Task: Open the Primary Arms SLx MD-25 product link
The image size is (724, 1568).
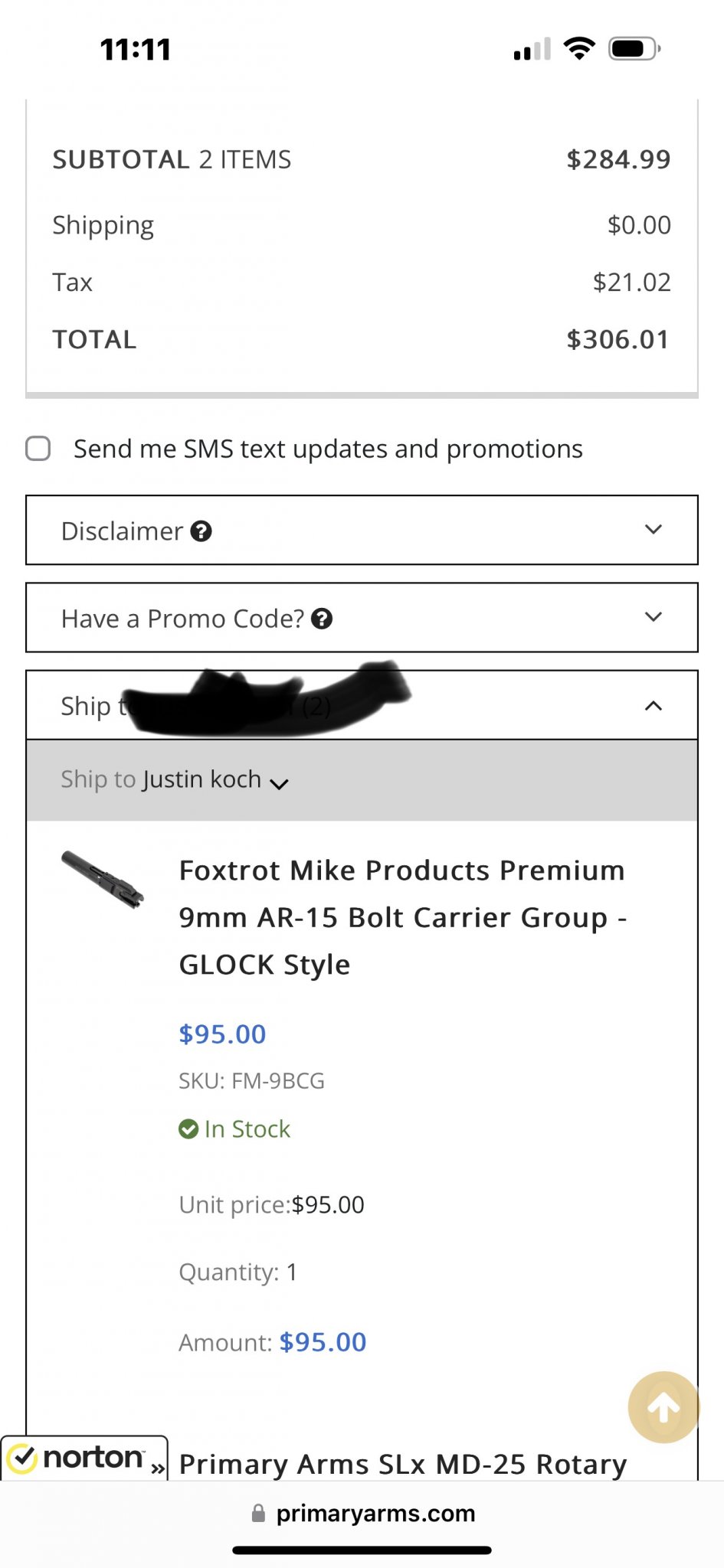Action: tap(403, 1464)
